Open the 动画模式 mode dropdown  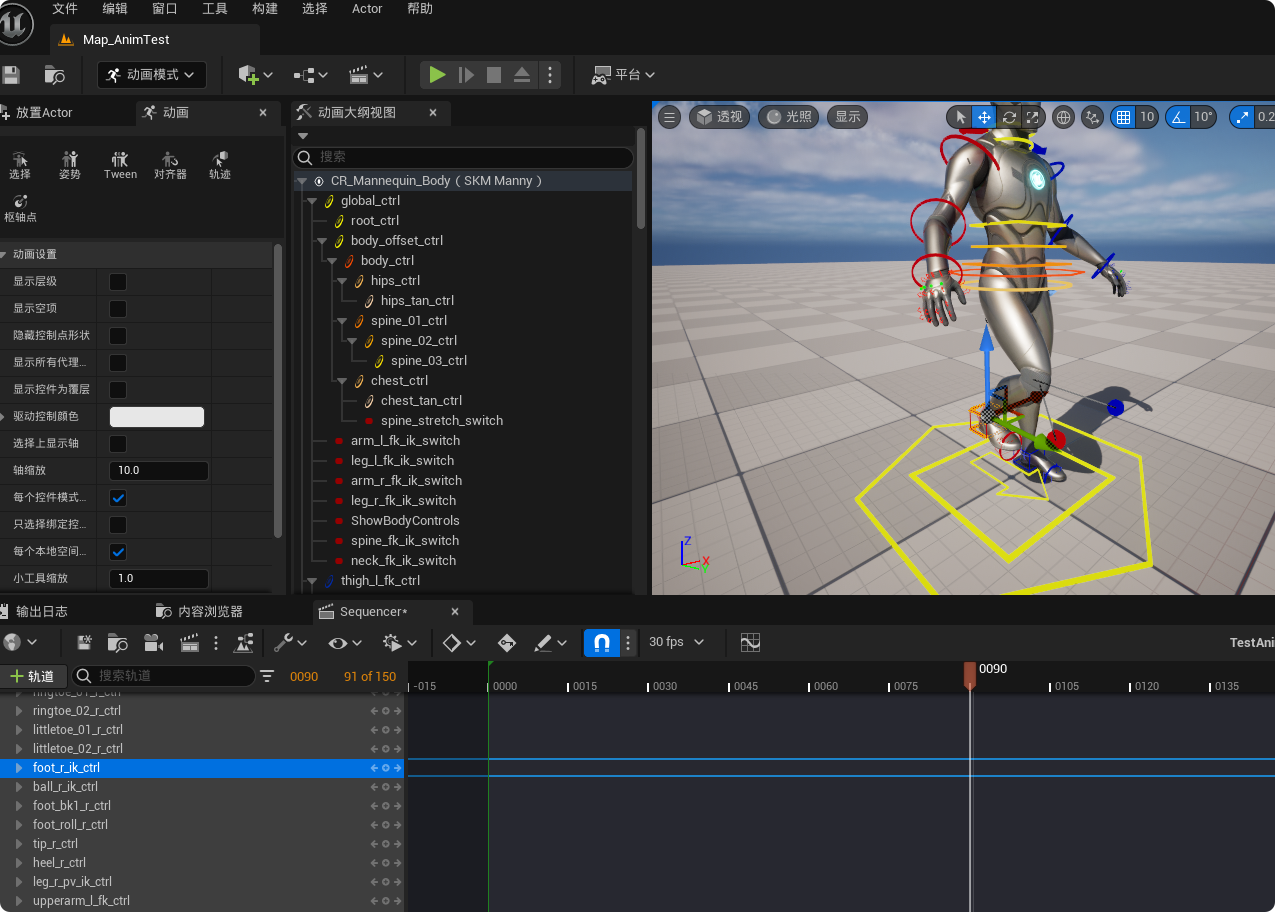(152, 75)
